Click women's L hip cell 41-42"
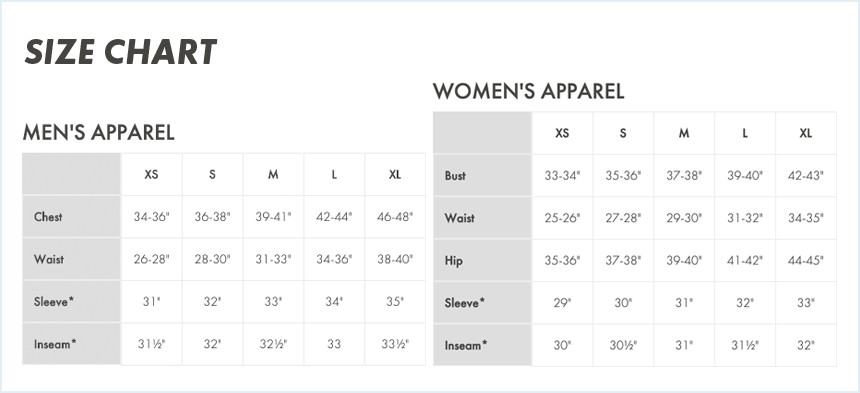The height and width of the screenshot is (393, 860). click(745, 260)
